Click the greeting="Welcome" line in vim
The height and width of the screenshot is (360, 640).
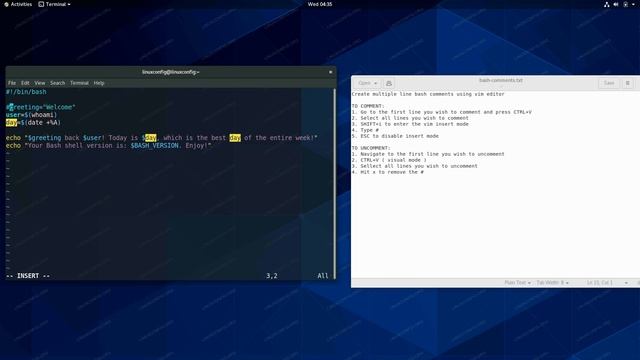(41, 107)
